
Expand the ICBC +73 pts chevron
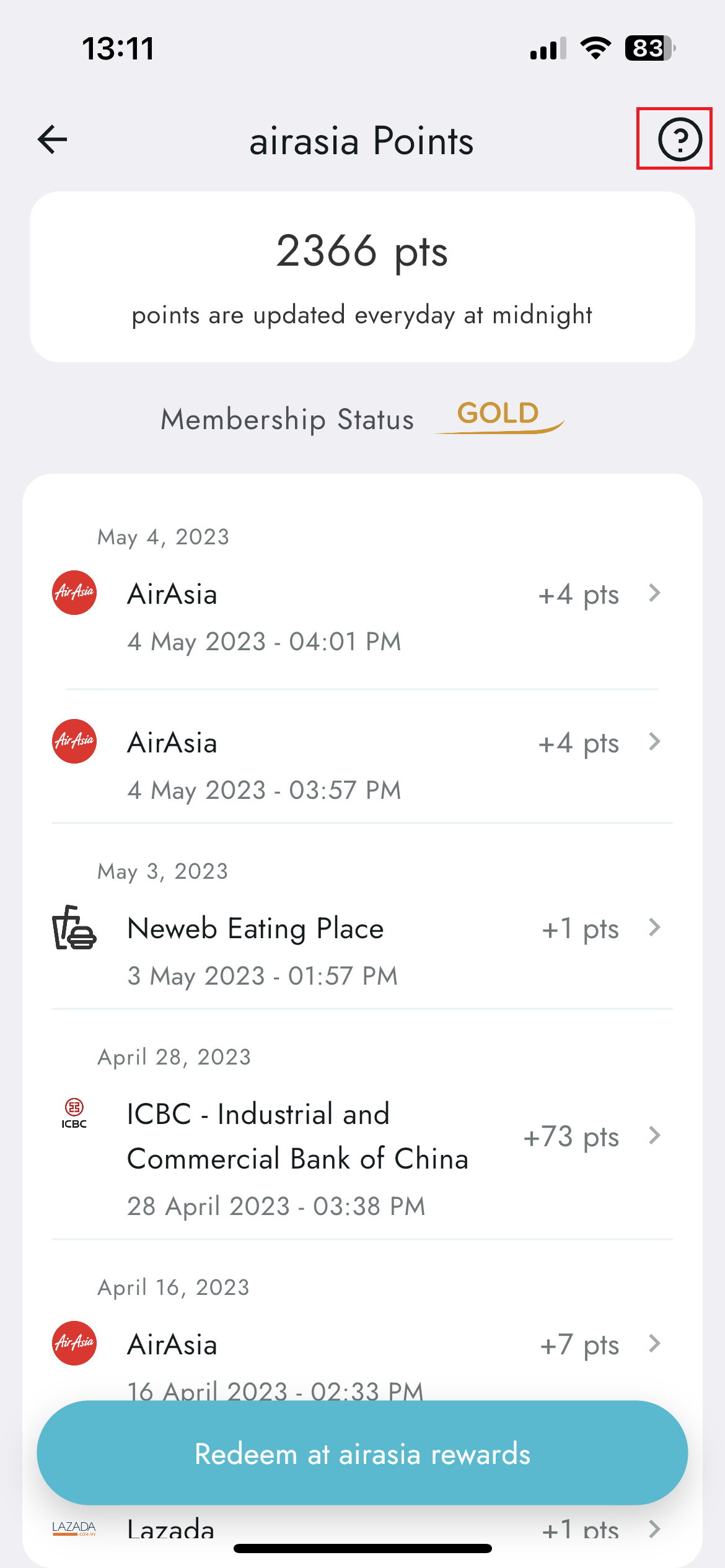click(x=654, y=1135)
